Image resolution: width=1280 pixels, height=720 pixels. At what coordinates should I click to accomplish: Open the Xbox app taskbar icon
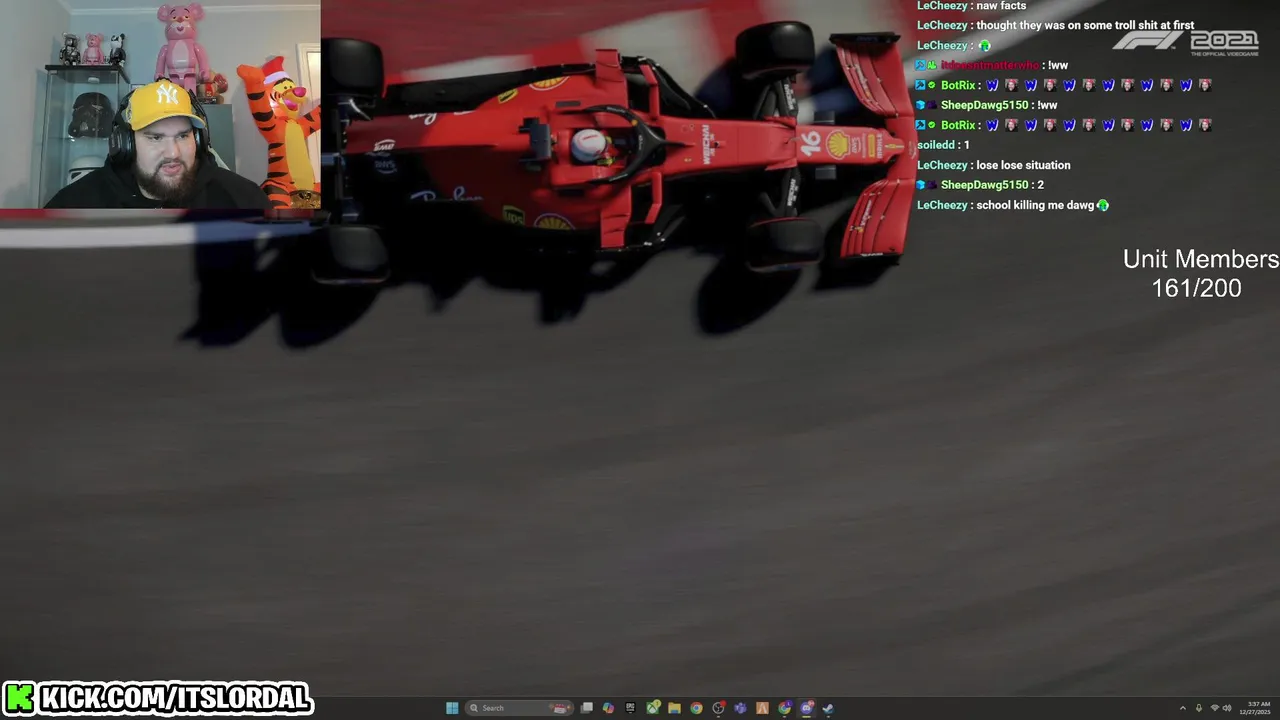(652, 708)
